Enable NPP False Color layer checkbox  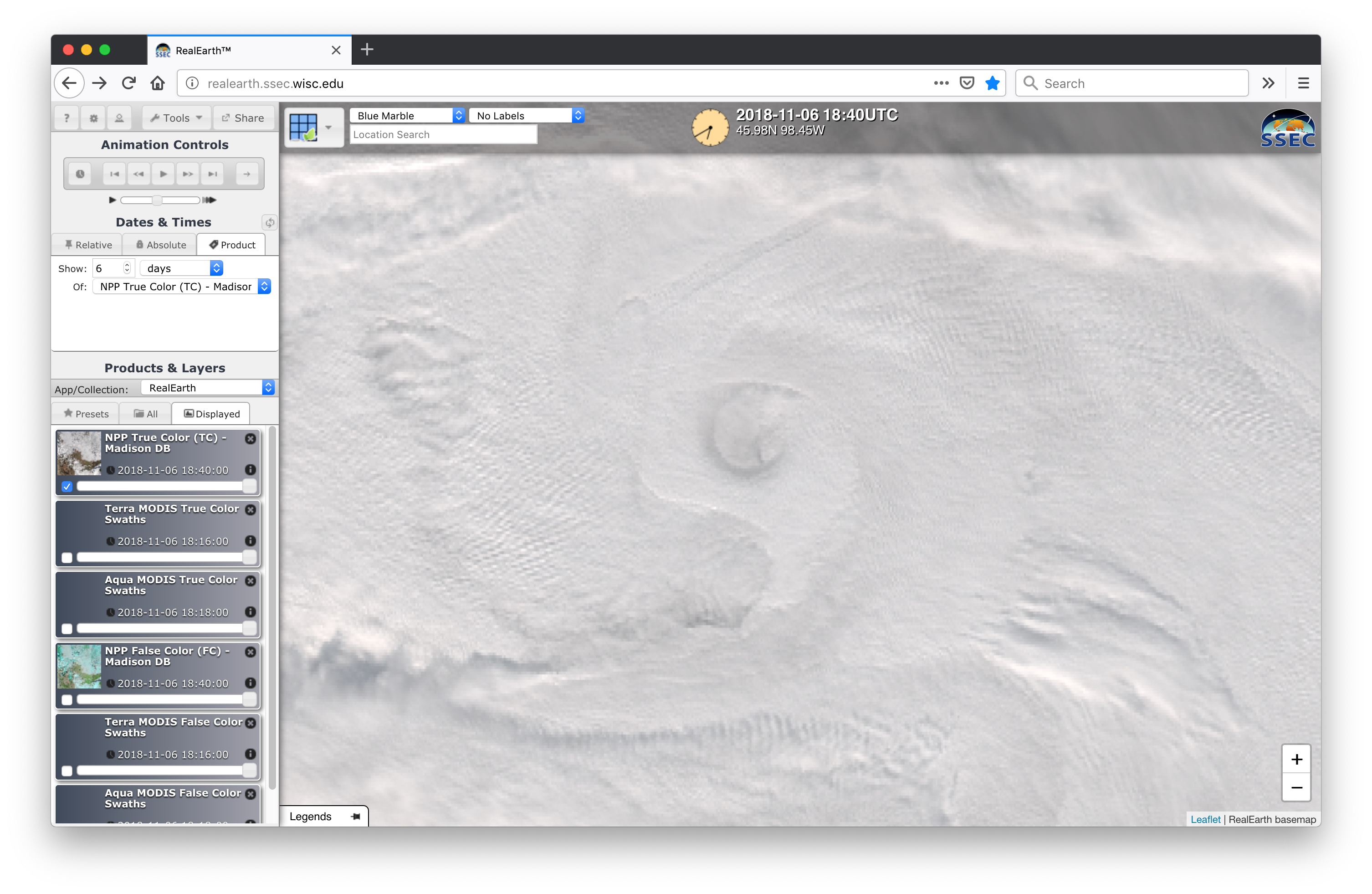click(x=67, y=699)
